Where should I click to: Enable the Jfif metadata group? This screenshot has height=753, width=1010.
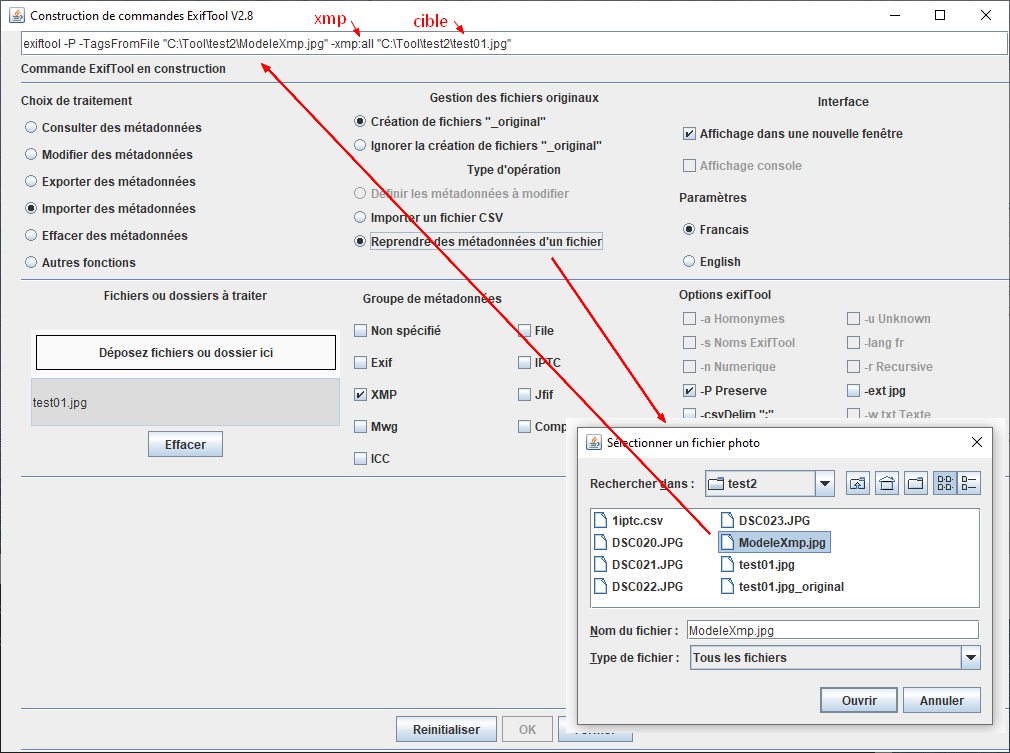point(524,394)
